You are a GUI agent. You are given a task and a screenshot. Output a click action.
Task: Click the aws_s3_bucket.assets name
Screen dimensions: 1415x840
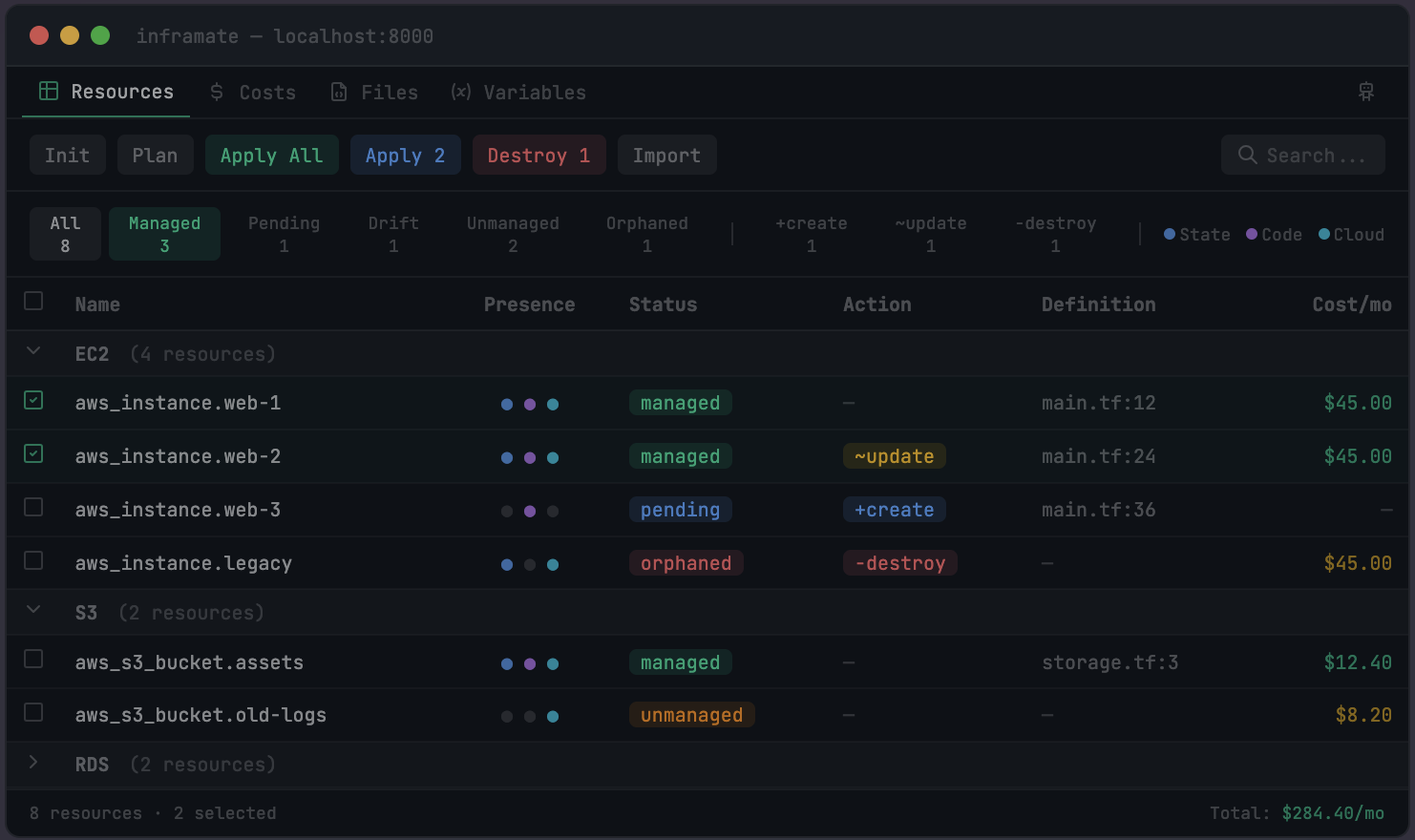[189, 662]
